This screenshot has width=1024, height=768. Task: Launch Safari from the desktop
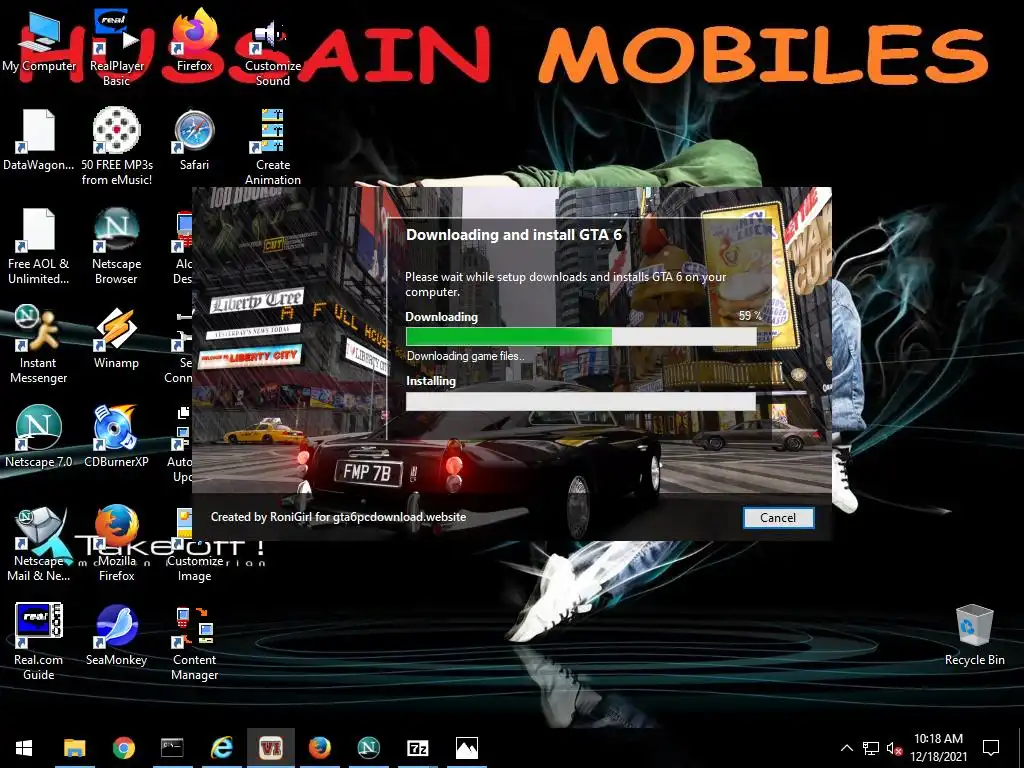pyautogui.click(x=195, y=140)
